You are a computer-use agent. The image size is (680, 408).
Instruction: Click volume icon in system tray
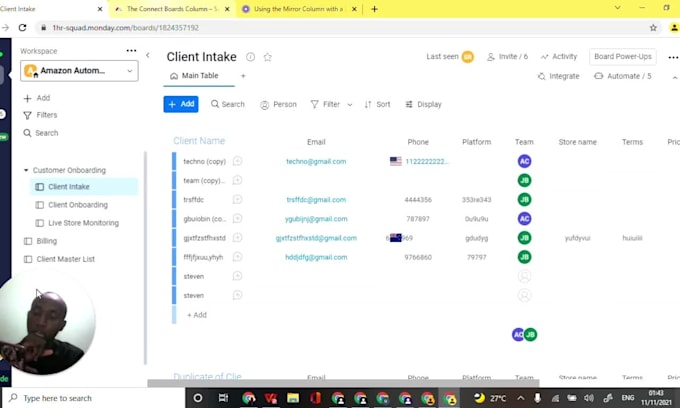[588, 398]
